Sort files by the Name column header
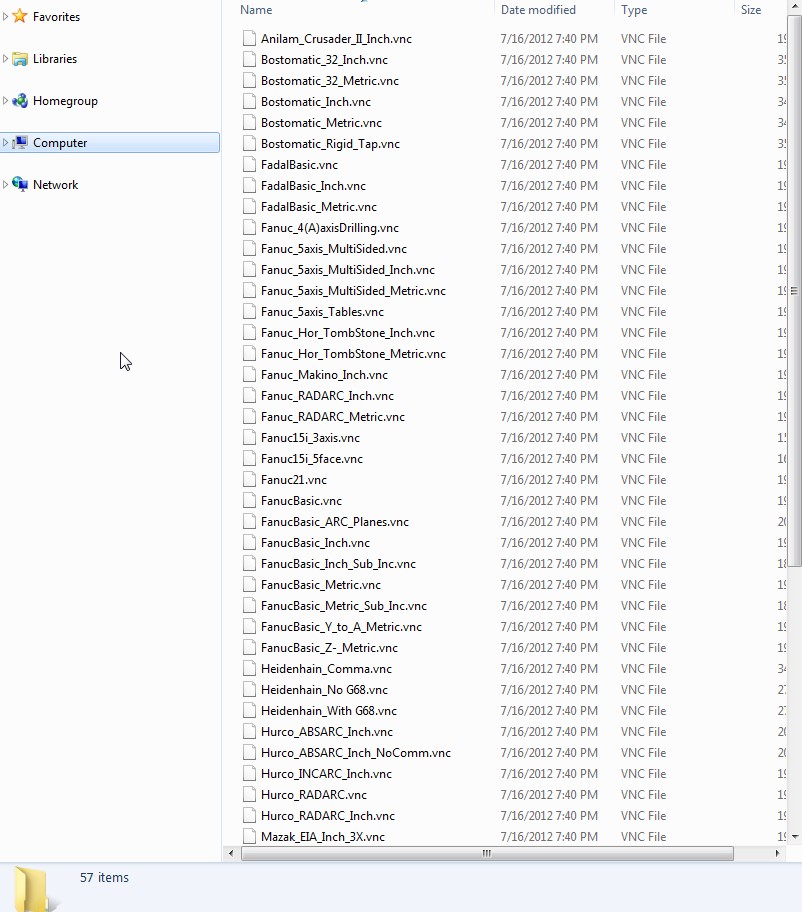Viewport: 802px width, 912px height. (256, 10)
